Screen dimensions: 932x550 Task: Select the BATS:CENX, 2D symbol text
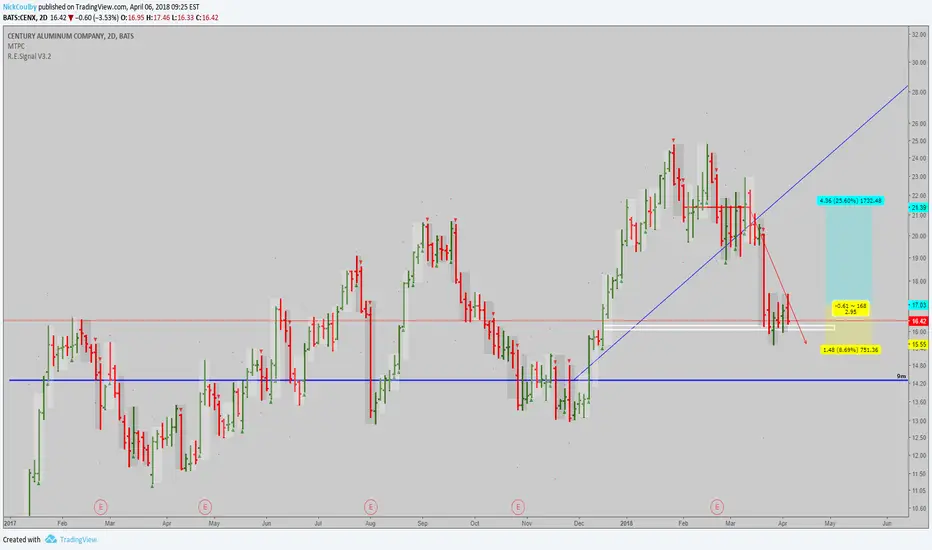pyautogui.click(x=25, y=18)
